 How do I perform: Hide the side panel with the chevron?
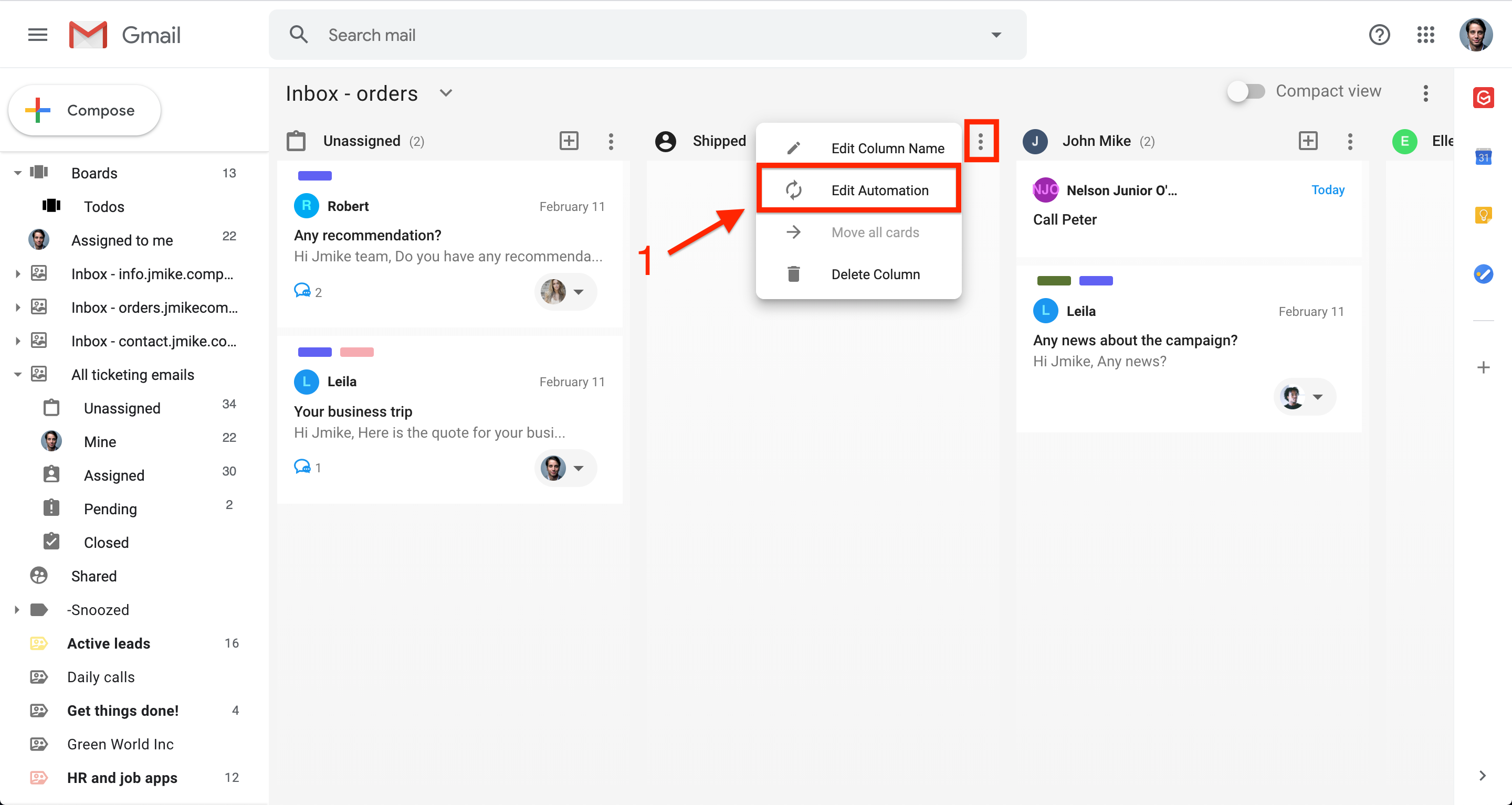point(1483,776)
